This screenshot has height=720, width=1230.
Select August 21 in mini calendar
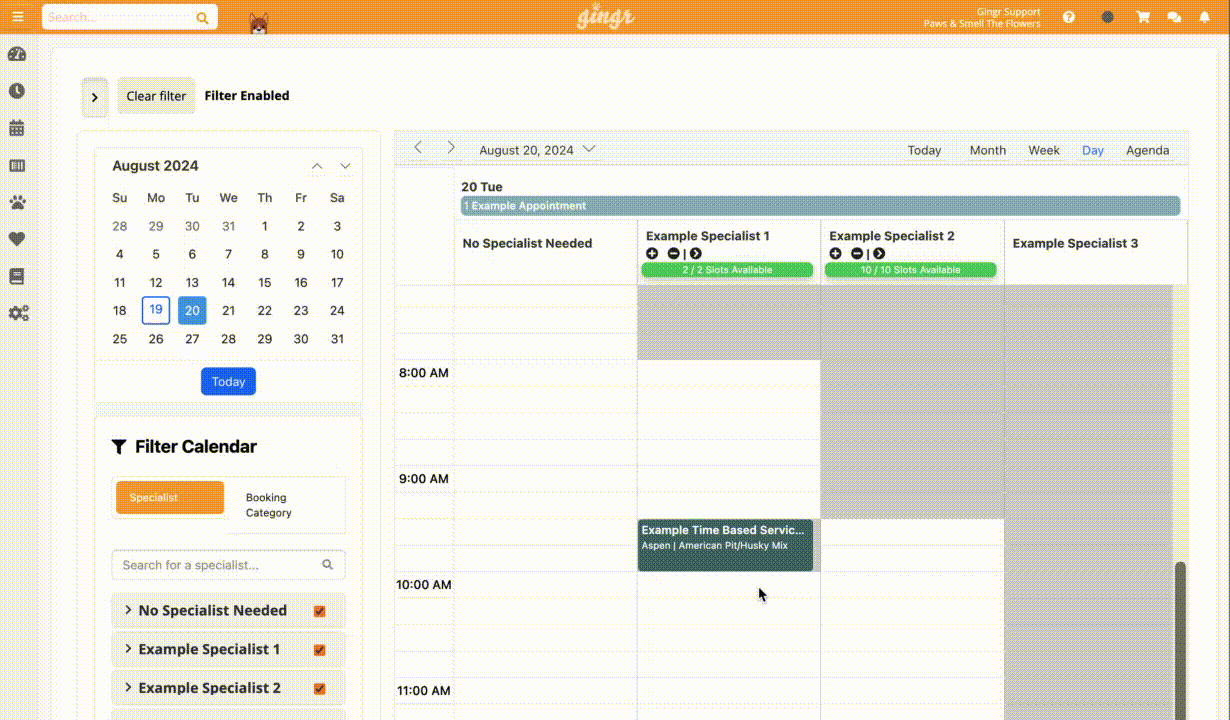228,310
